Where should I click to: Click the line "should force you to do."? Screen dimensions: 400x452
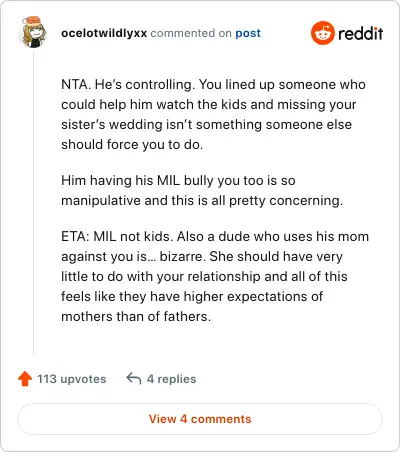[x=132, y=144]
